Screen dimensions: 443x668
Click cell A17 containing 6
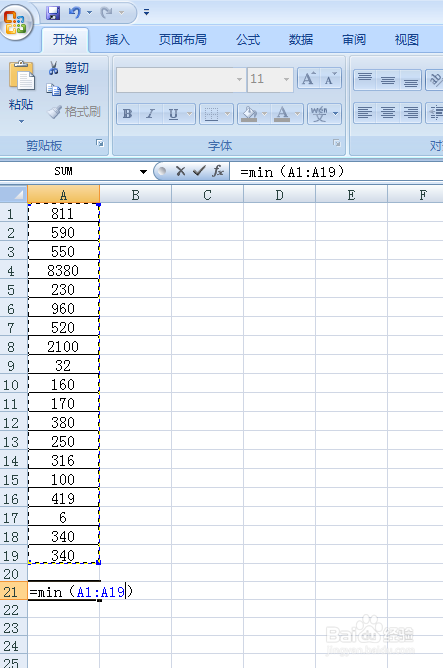tap(63, 518)
